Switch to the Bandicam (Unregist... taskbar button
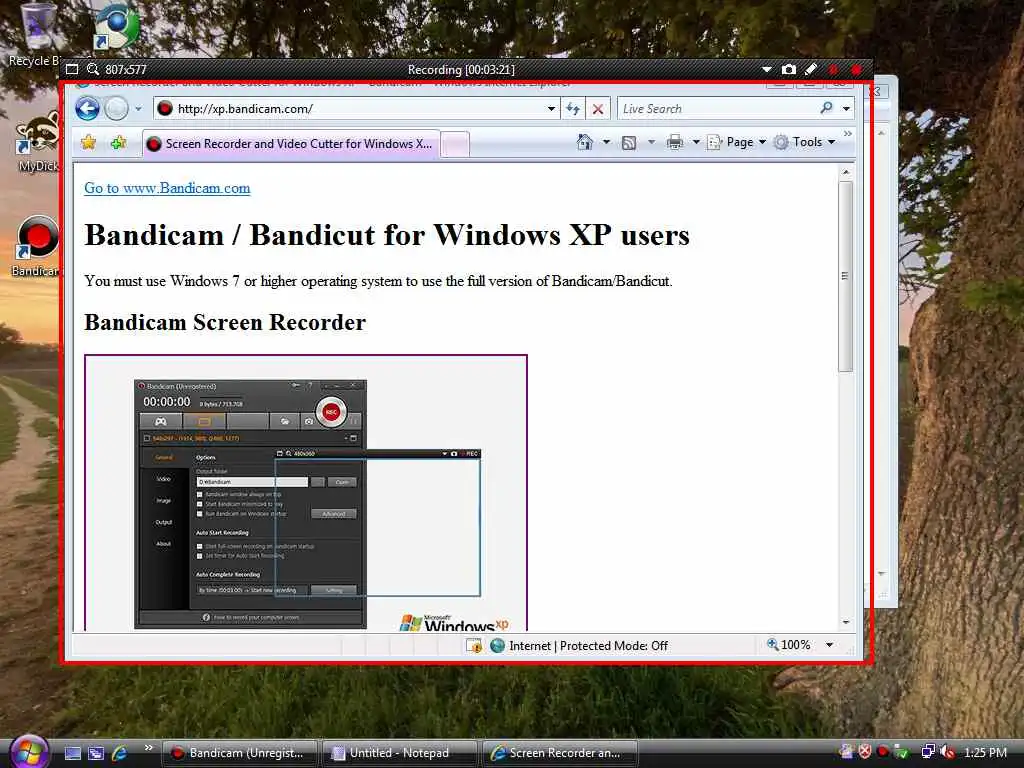Viewport: 1024px width, 768px height. (x=239, y=753)
